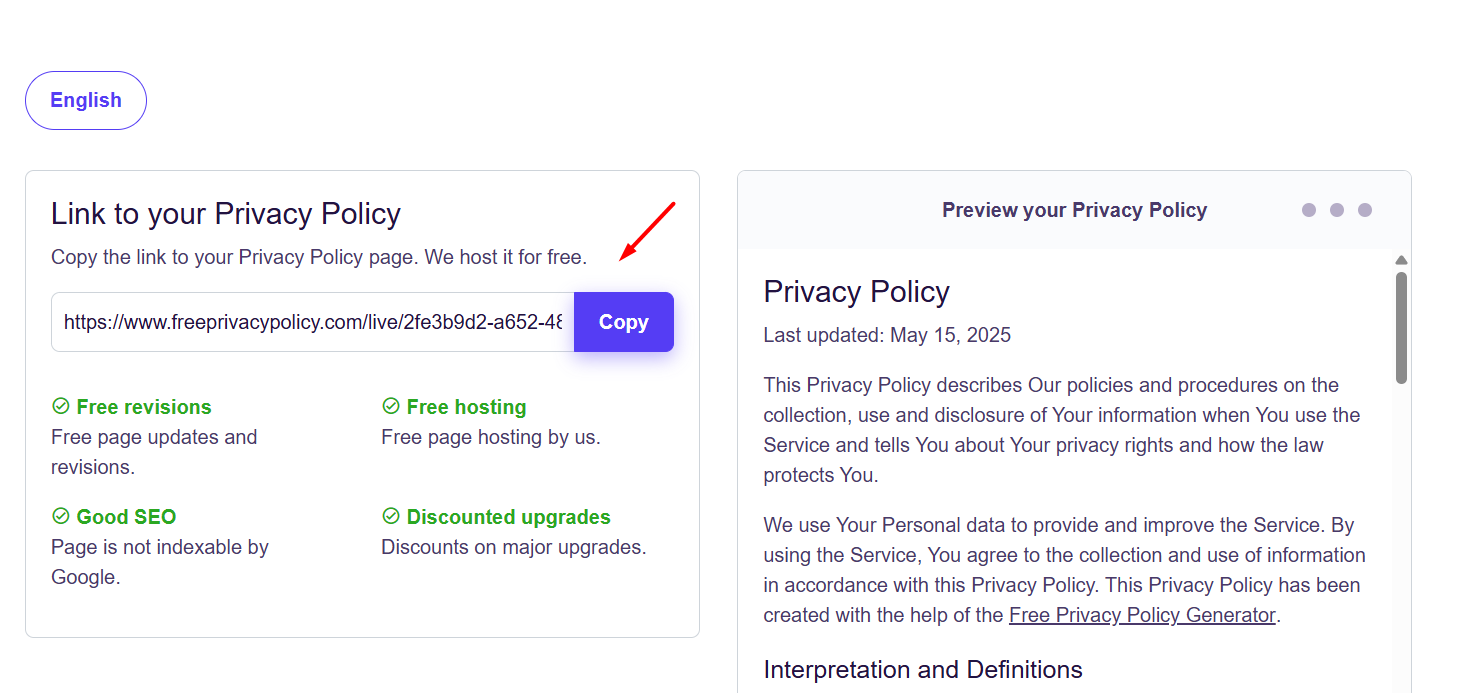Click the middle gray dot in preview header
The image size is (1471, 693).
(1337, 210)
